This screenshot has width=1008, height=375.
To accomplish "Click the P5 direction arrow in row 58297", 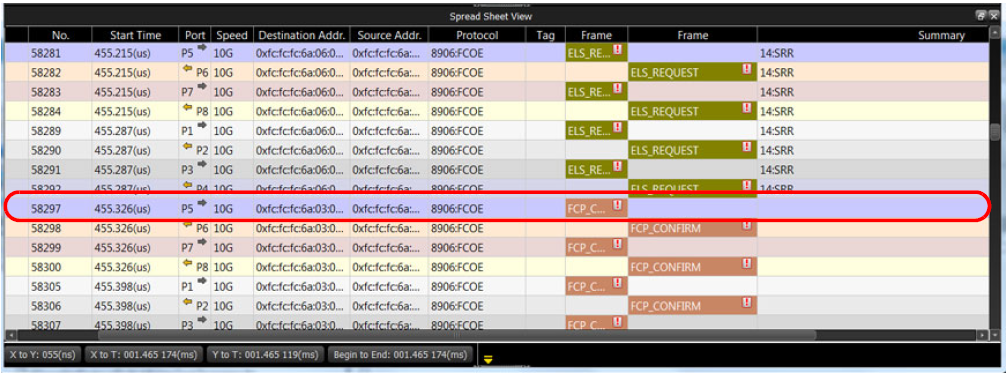I will click(202, 204).
